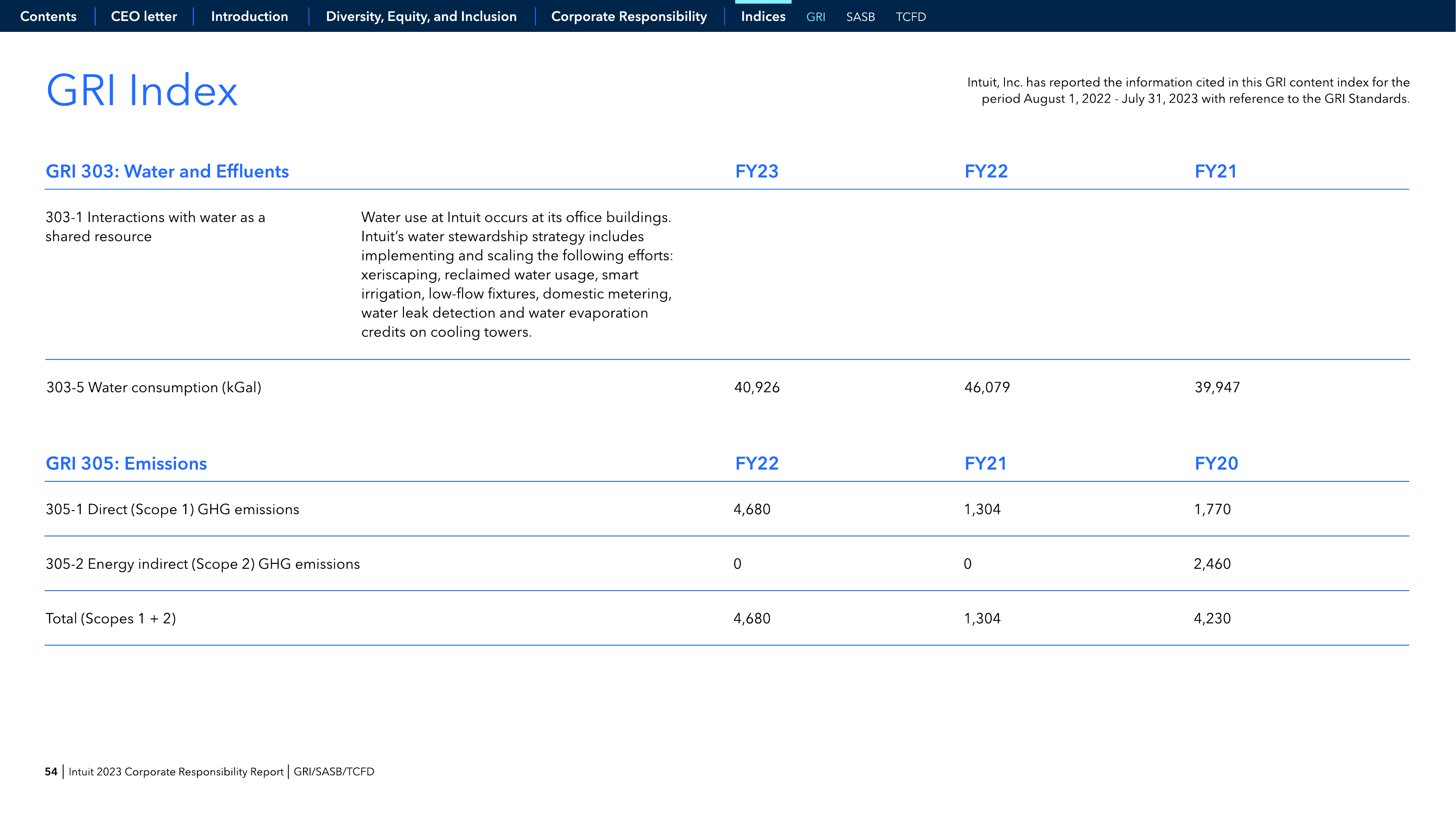Screen dimensions: 1456x819
Task: Click the 2,460 Scope 2 value
Action: tap(1212, 564)
